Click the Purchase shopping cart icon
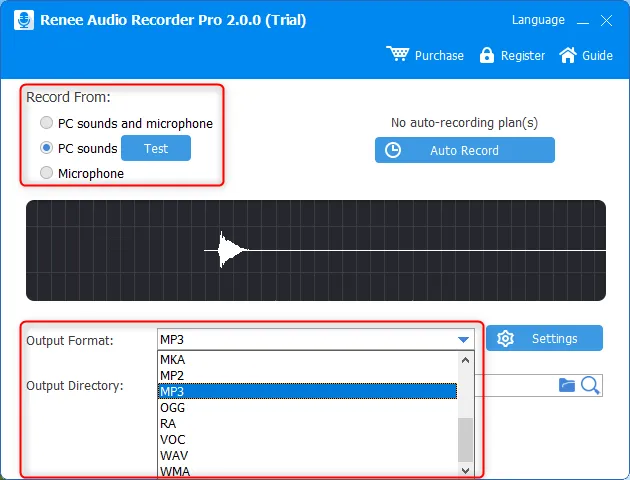630x480 pixels. click(x=397, y=54)
